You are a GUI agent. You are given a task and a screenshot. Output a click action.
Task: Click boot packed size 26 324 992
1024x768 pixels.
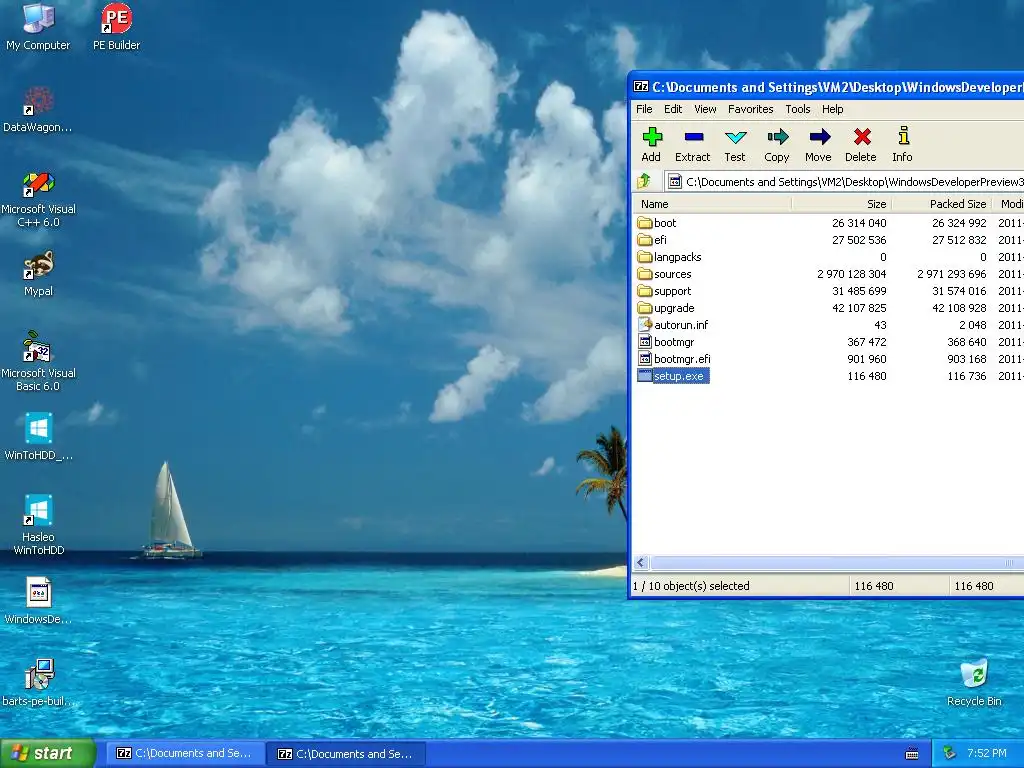point(959,223)
